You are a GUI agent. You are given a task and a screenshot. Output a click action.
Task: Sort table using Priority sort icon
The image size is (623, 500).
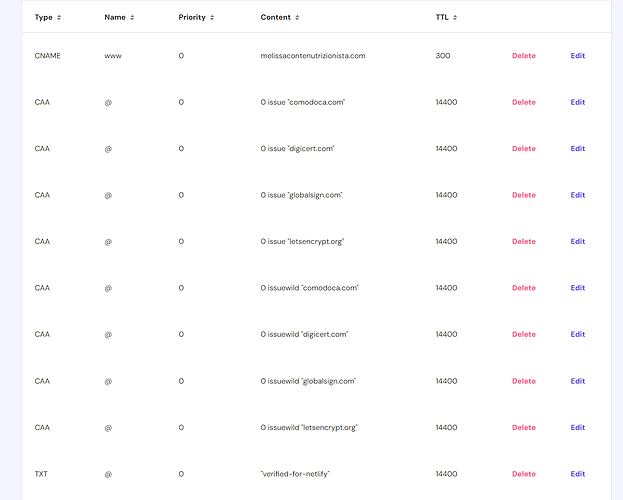(x=213, y=18)
